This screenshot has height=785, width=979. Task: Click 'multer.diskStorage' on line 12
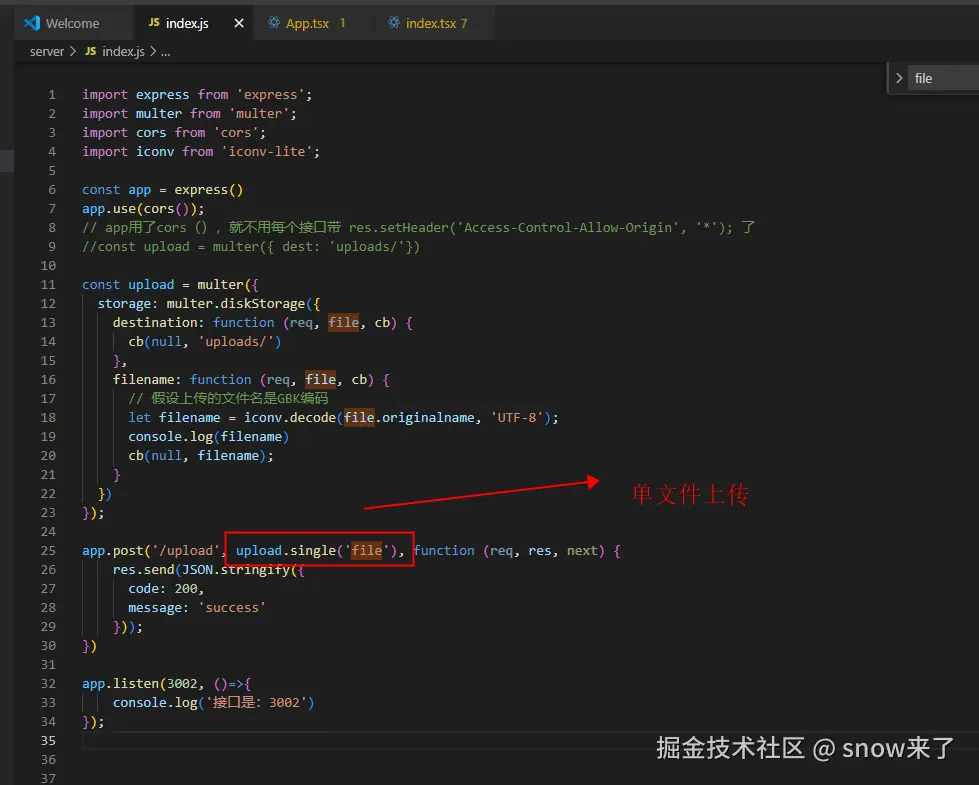tap(235, 304)
